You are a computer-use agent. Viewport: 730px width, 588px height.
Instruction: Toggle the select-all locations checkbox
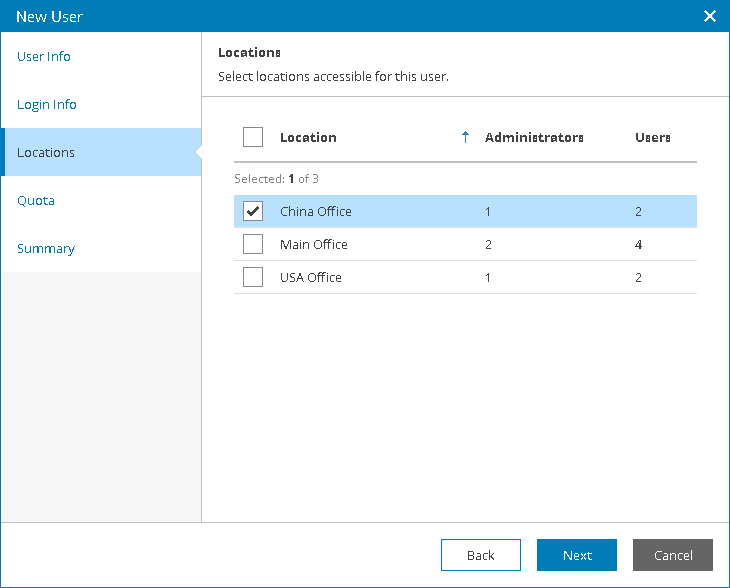253,137
